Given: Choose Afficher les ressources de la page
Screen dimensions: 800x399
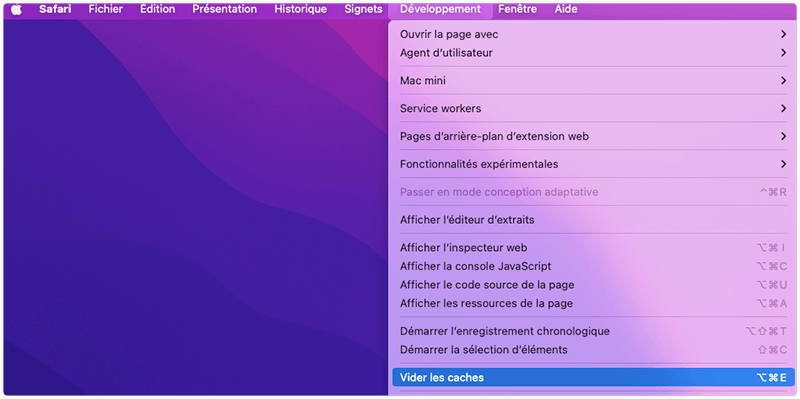Looking at the screenshot, I should 593,304.
